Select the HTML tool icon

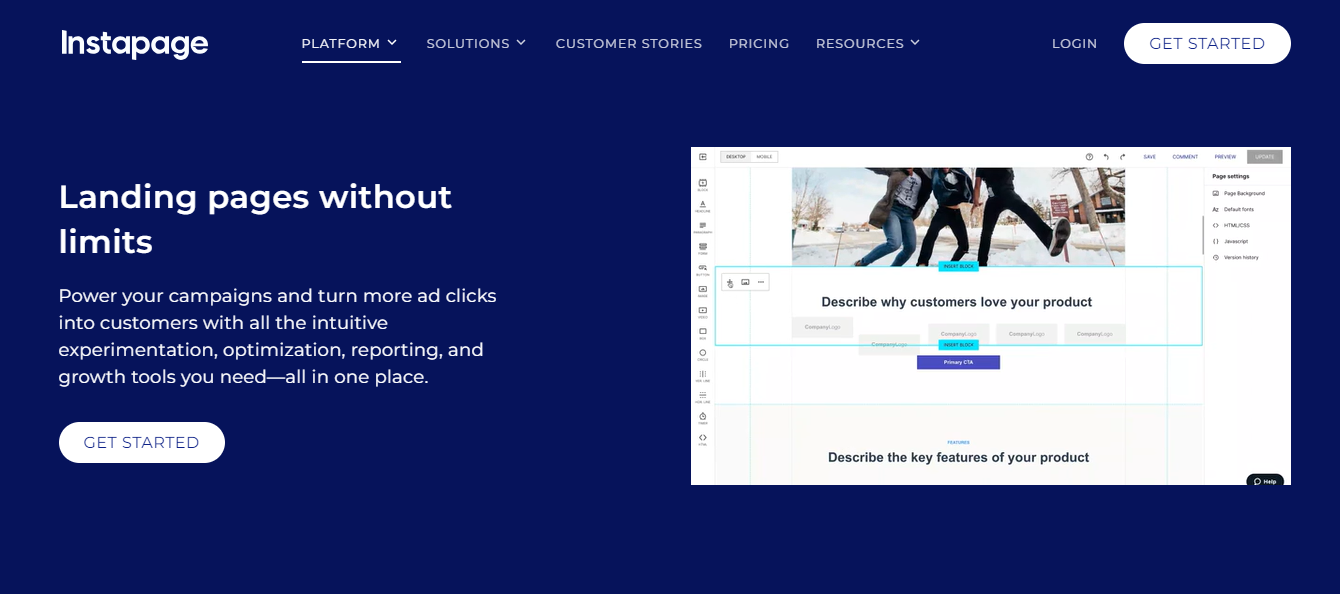click(x=703, y=439)
